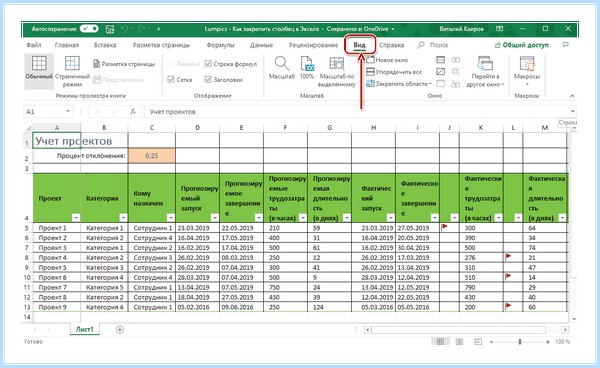This screenshot has width=600, height=368.
Task: Click the zoom in plus button
Action: pyautogui.click(x=548, y=342)
